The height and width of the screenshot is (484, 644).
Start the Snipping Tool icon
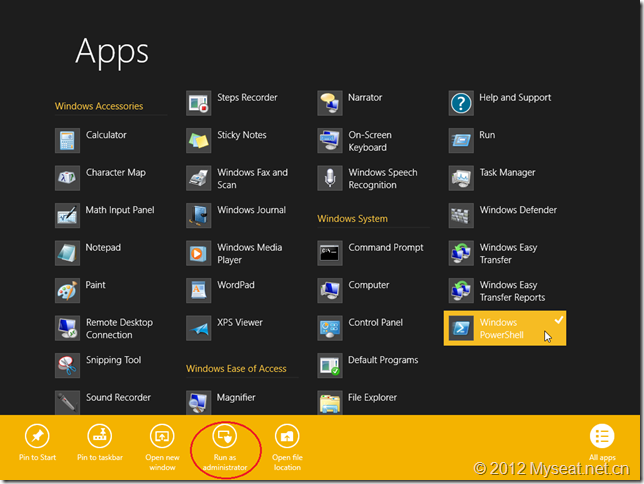(67, 365)
